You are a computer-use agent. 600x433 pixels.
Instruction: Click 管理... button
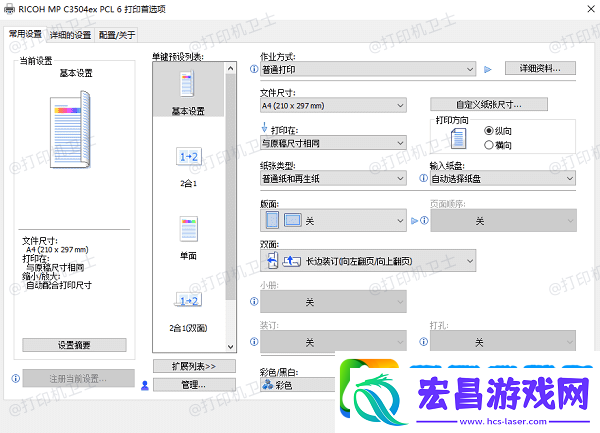pos(194,385)
